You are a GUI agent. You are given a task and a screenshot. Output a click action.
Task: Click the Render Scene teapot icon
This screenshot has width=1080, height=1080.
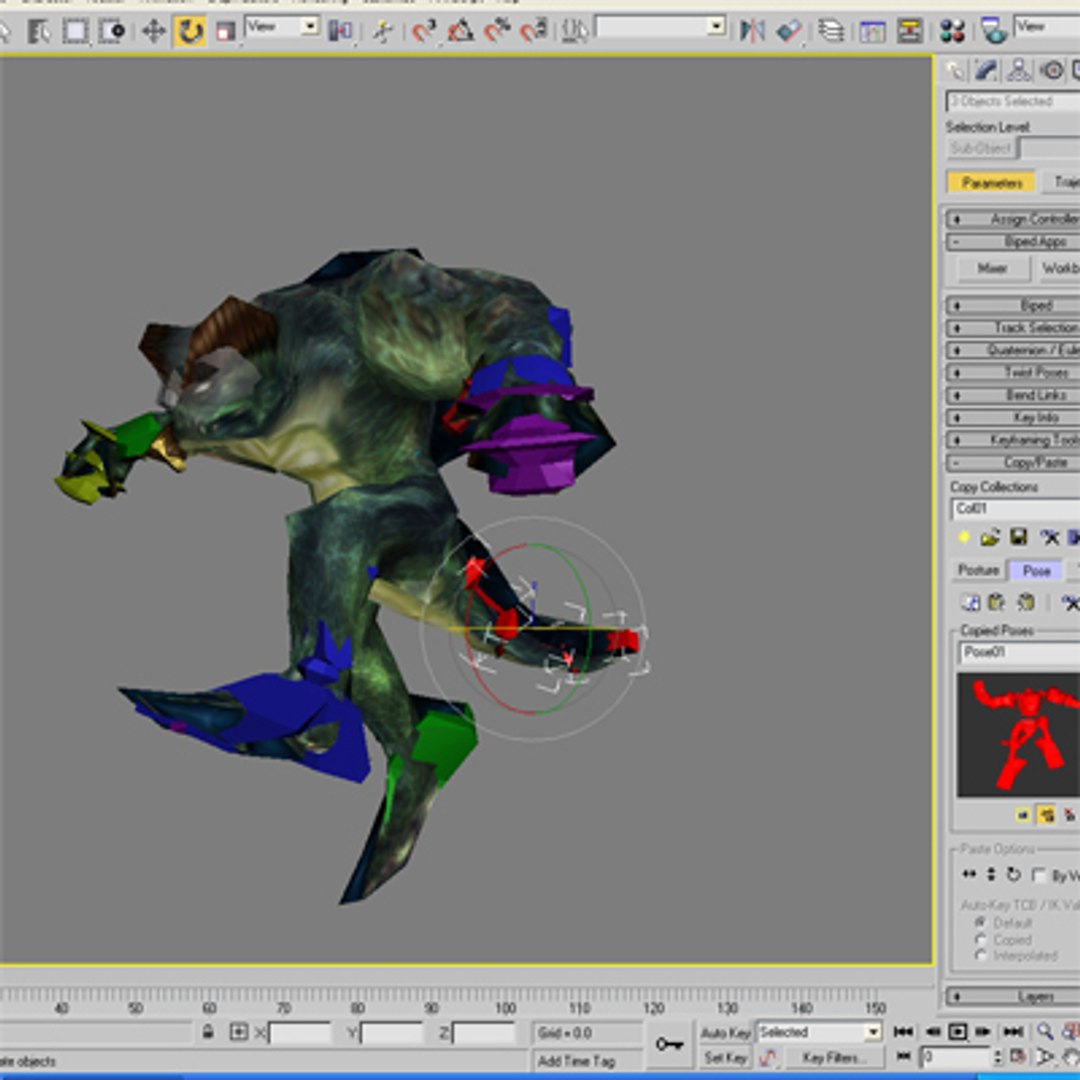pyautogui.click(x=993, y=31)
